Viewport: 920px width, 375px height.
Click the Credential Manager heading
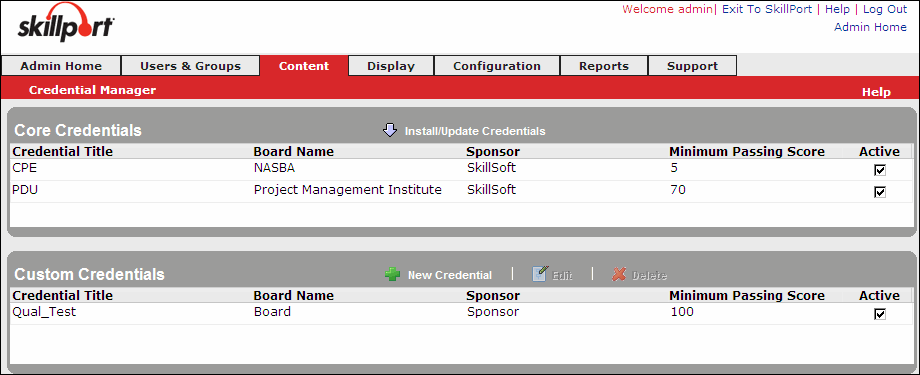92,90
